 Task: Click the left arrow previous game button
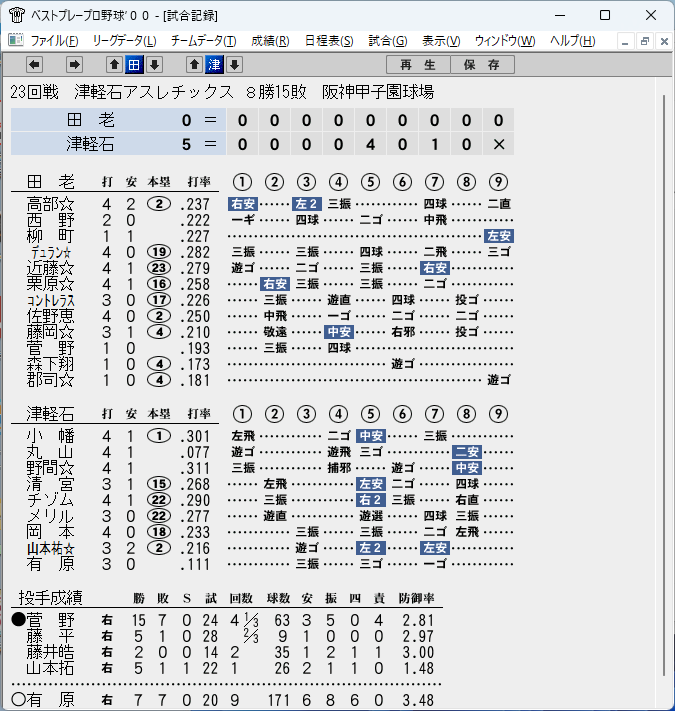[34, 65]
